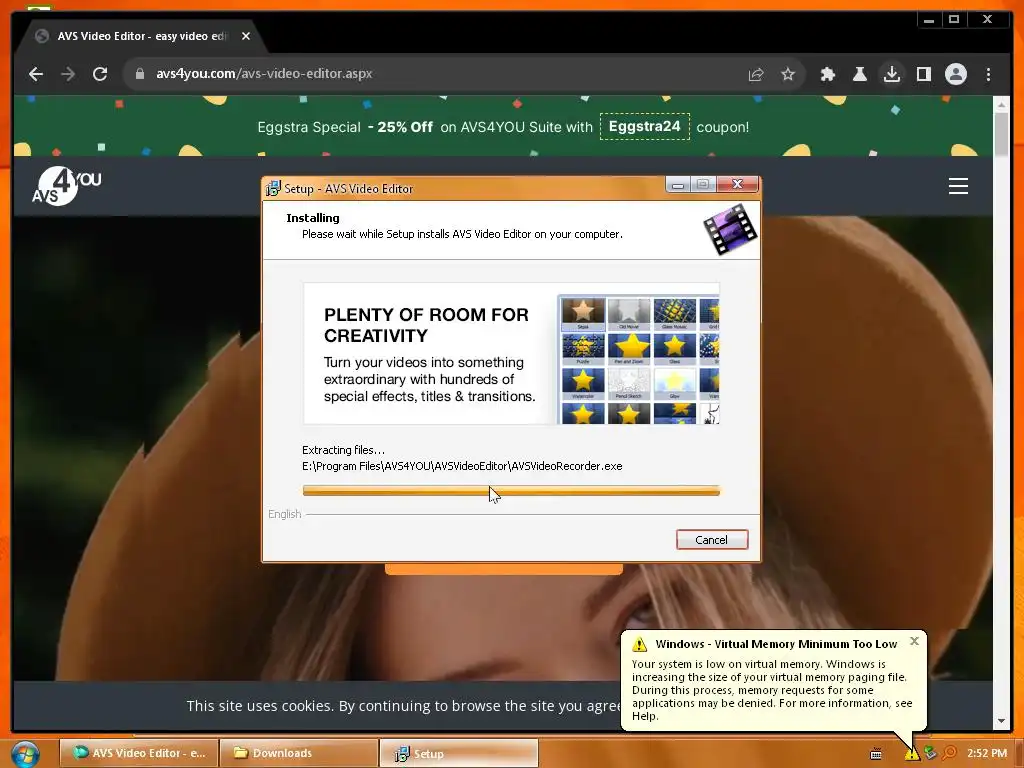Open the website hamburger menu

coord(958,186)
